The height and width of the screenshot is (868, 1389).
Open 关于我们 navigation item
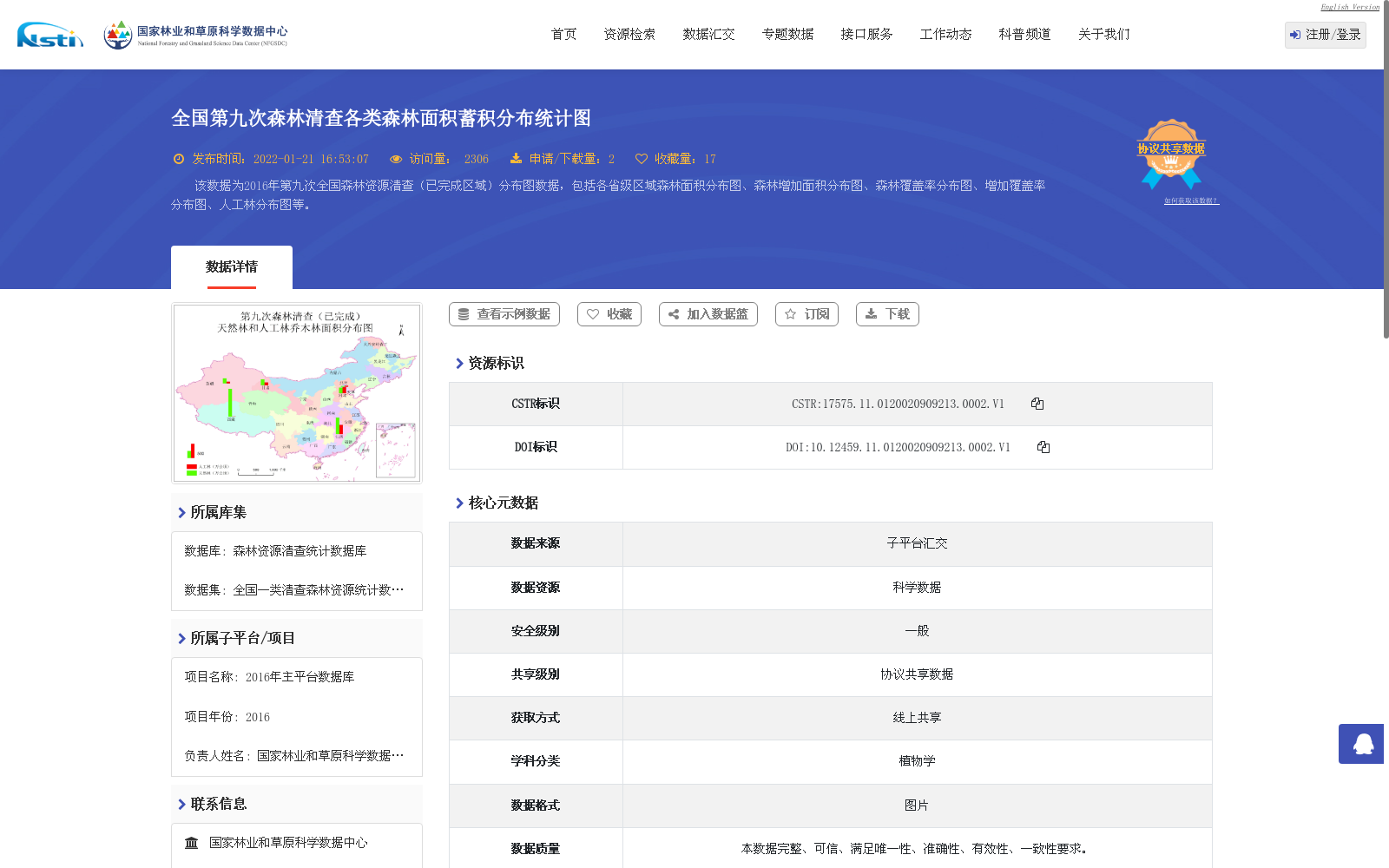1103,35
